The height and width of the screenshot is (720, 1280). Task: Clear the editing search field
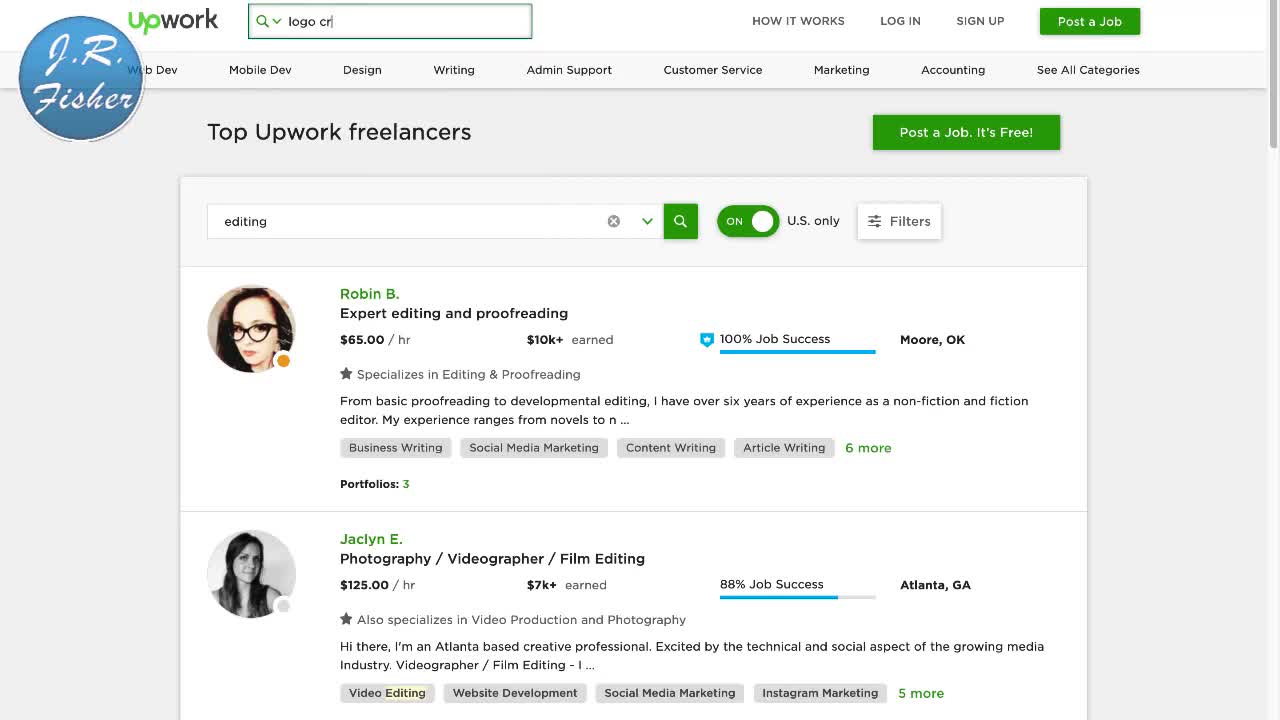pyautogui.click(x=614, y=221)
